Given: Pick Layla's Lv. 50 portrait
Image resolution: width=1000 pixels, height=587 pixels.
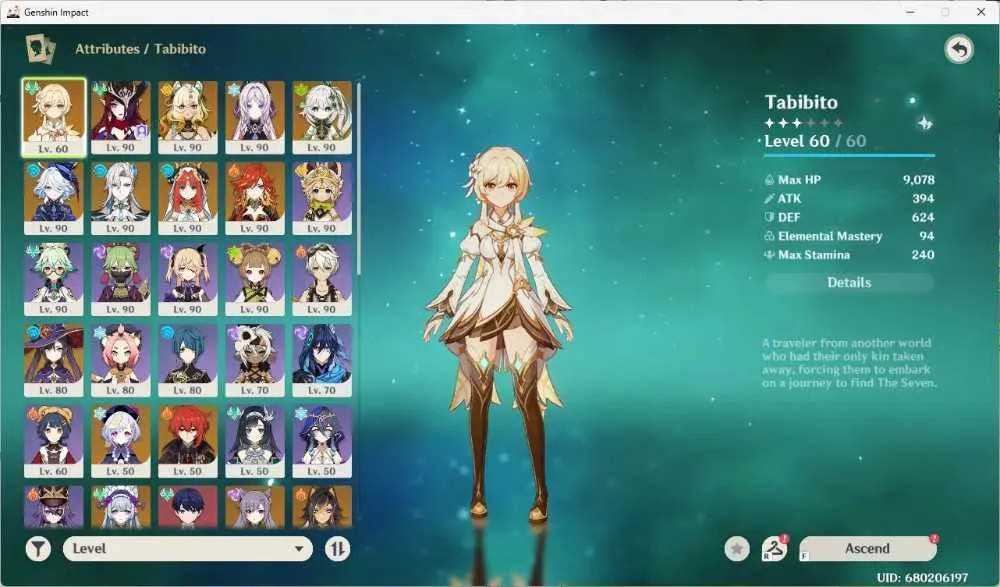Looking at the screenshot, I should pyautogui.click(x=322, y=442).
